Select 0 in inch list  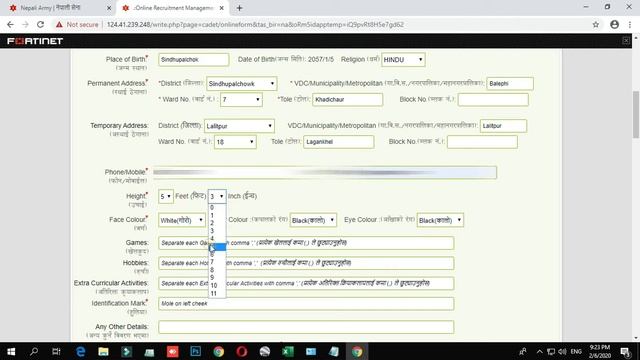[217, 208]
